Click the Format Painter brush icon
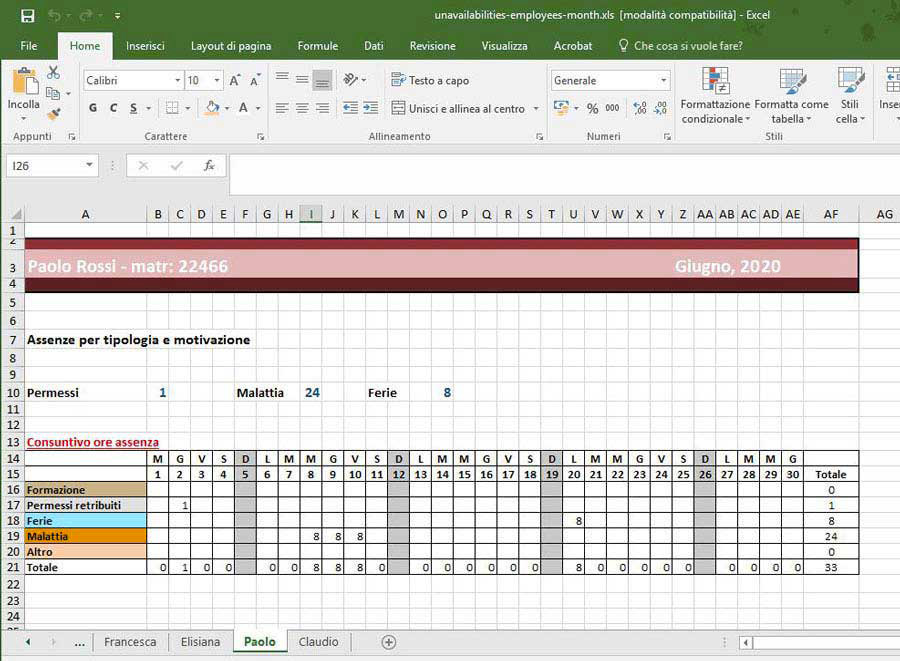This screenshot has width=900, height=661. coord(53,114)
